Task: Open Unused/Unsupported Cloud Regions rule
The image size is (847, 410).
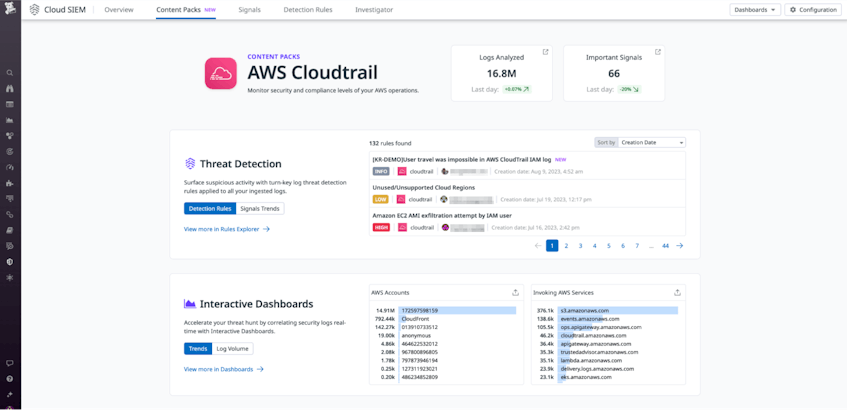Action: pos(424,187)
